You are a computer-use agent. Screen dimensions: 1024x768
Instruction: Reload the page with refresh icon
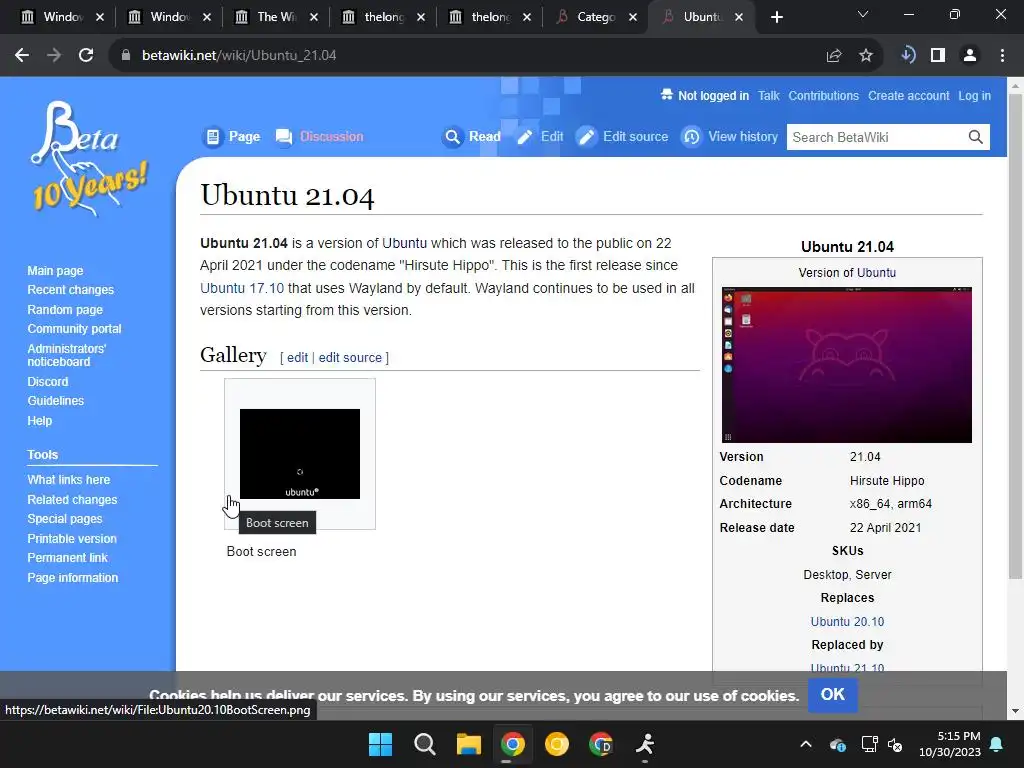86,56
